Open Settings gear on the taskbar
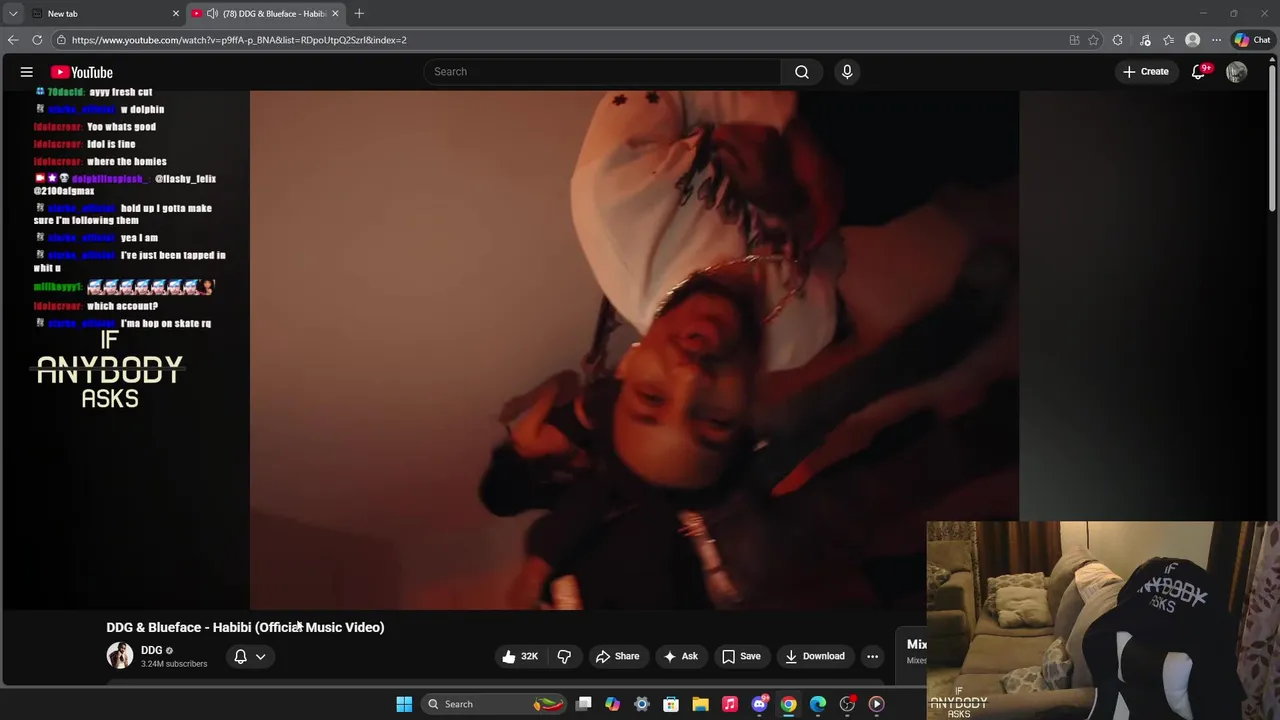 click(642, 704)
